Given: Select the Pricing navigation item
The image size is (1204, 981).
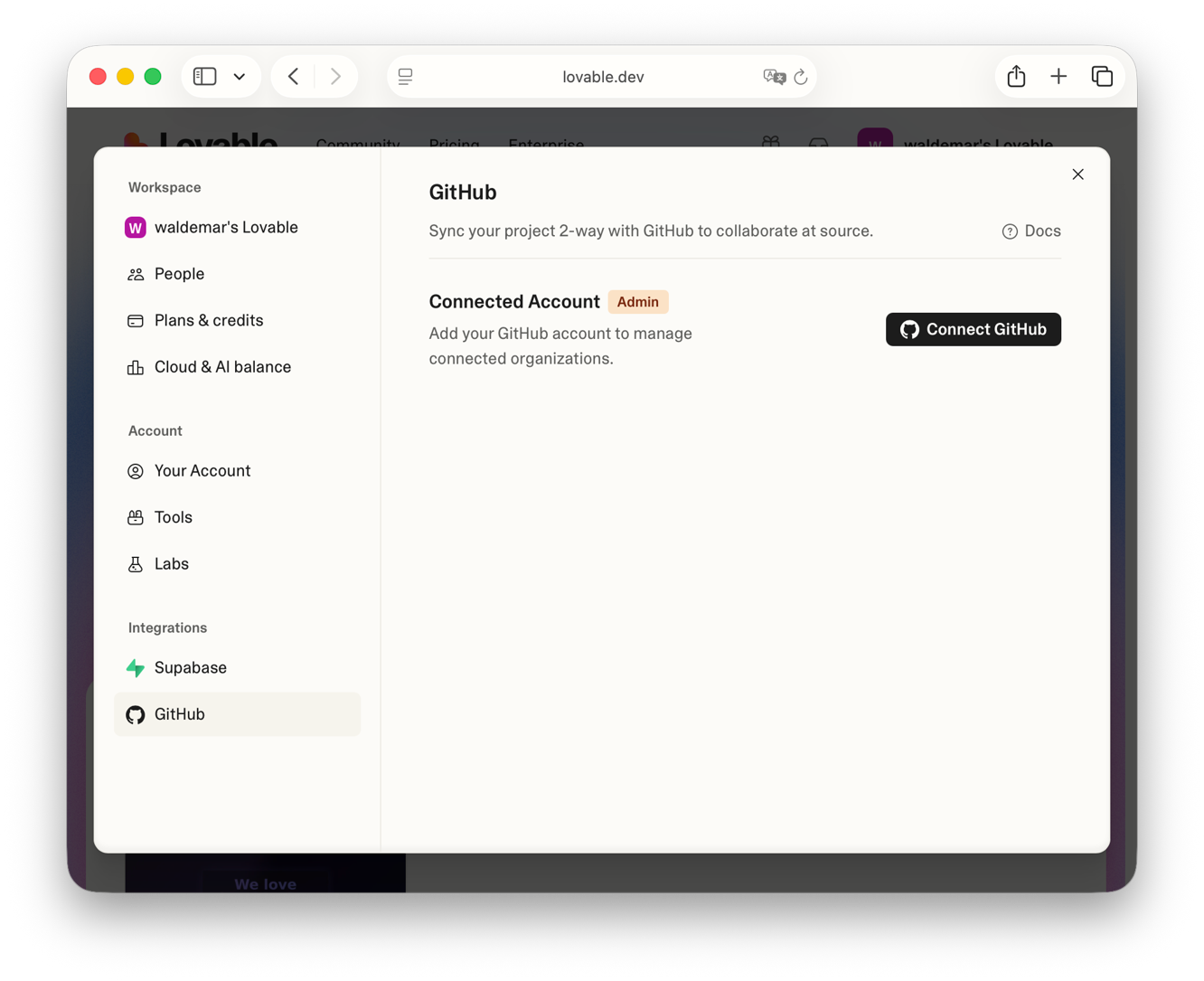Looking at the screenshot, I should (455, 143).
